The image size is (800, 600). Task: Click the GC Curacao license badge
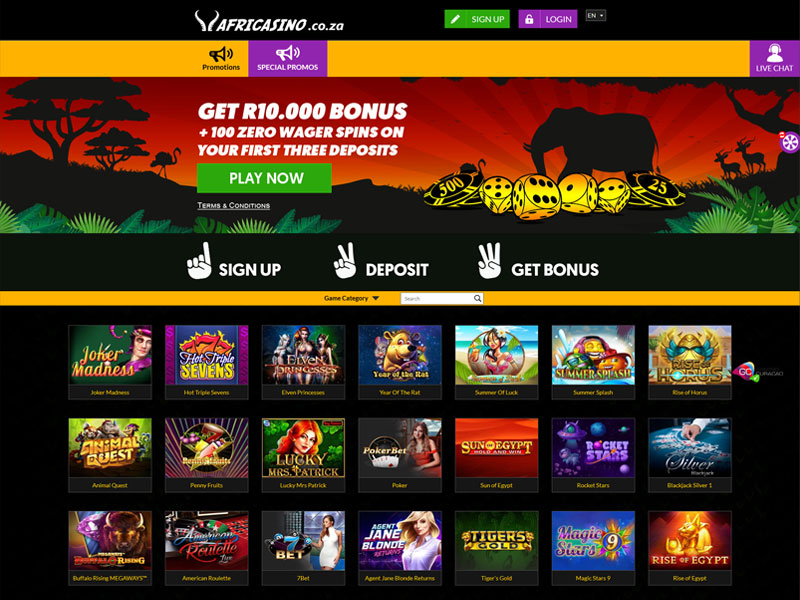click(758, 372)
